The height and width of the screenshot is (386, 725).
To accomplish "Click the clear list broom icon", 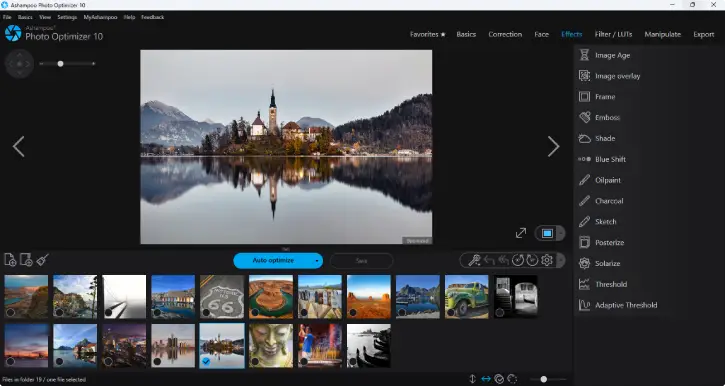I will [x=43, y=260].
